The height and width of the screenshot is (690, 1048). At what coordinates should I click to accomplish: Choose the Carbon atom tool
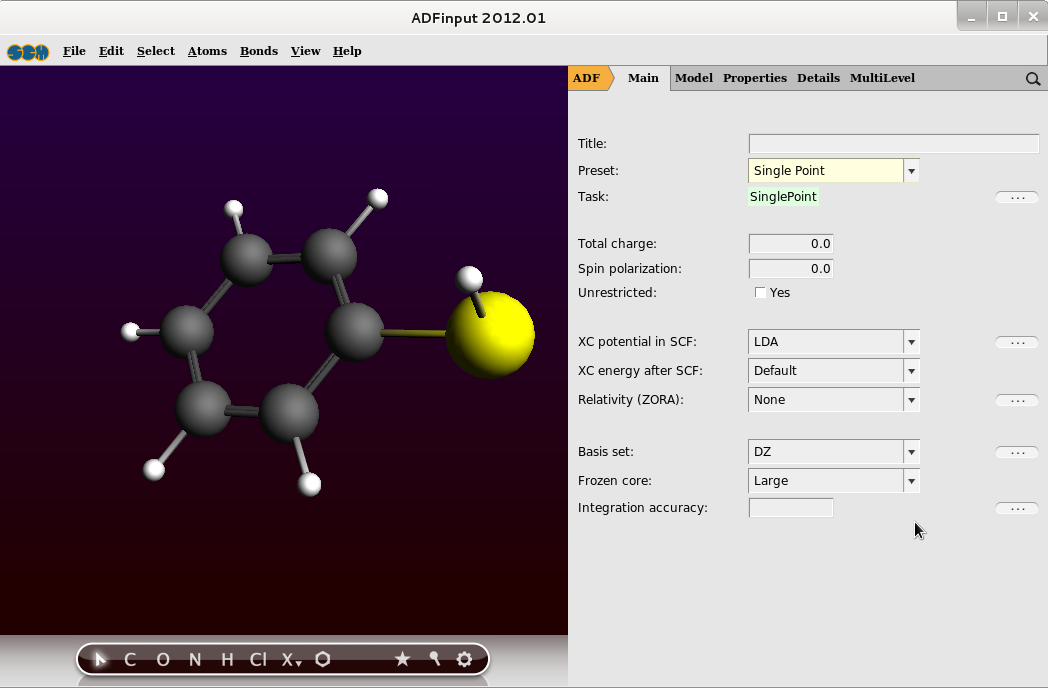[x=130, y=659]
